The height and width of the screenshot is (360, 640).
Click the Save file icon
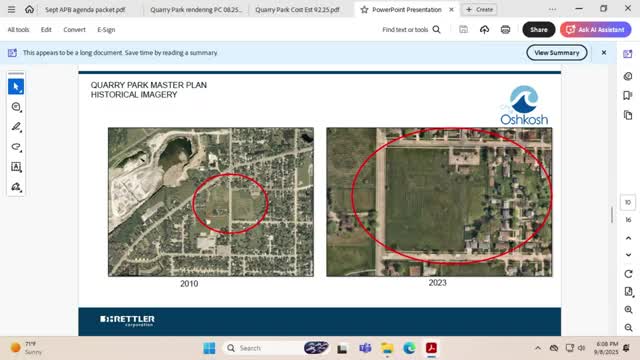pyautogui.click(x=463, y=29)
